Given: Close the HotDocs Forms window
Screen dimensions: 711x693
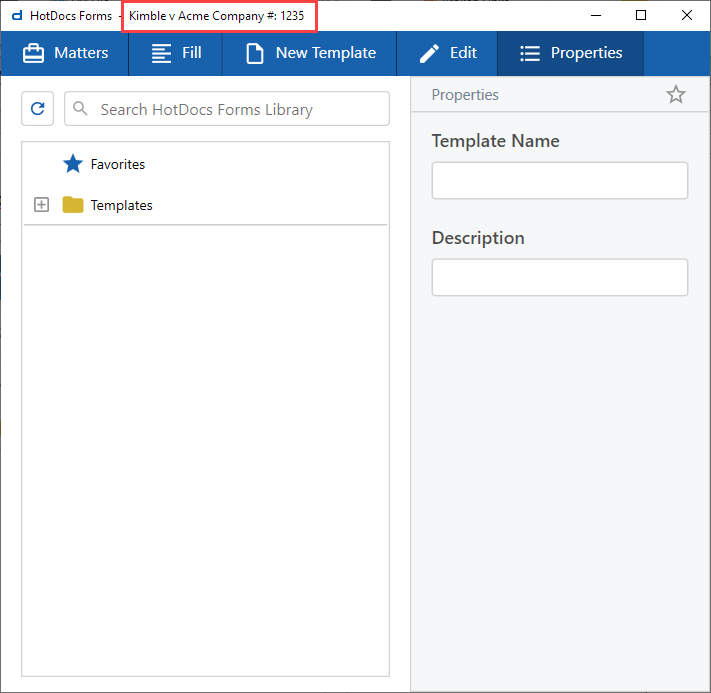Looking at the screenshot, I should 687,15.
